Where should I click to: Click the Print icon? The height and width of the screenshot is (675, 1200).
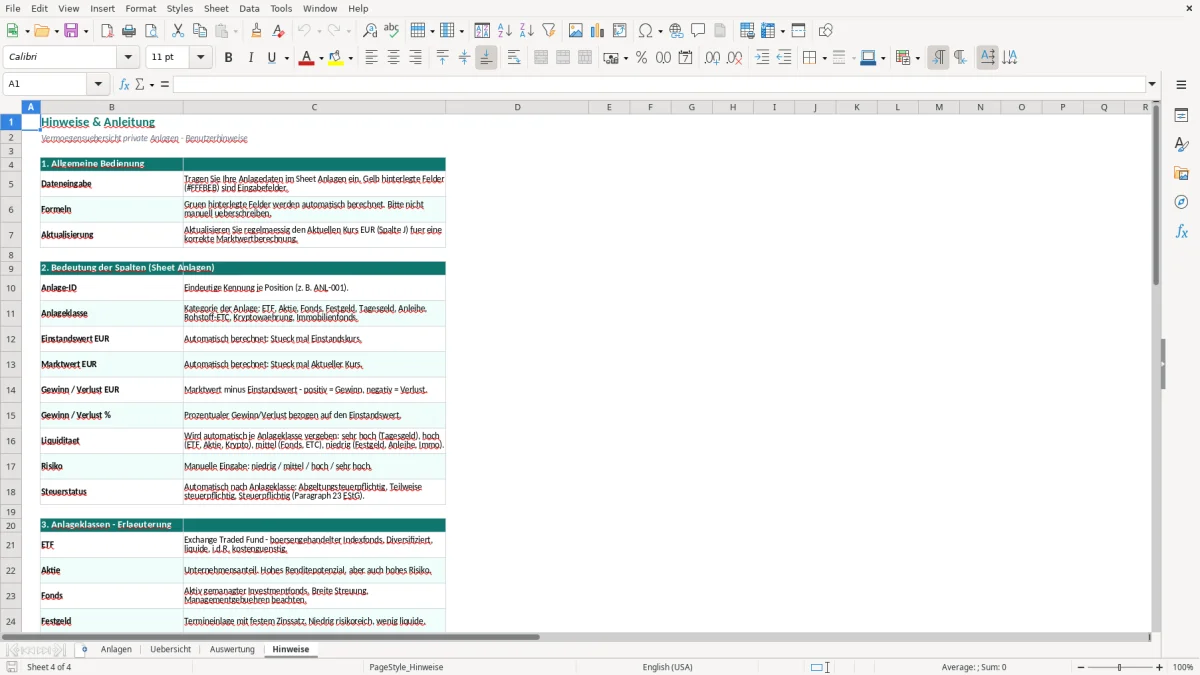[129, 31]
